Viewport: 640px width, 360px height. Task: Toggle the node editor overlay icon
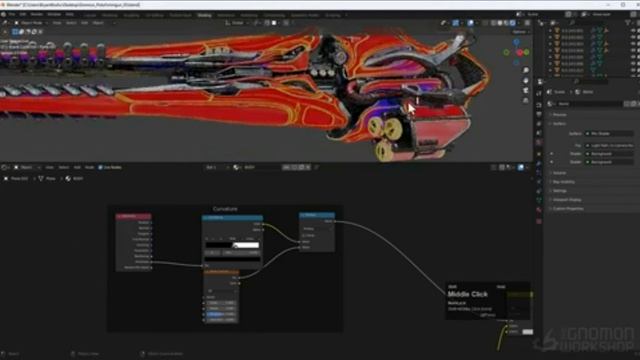(x=521, y=167)
